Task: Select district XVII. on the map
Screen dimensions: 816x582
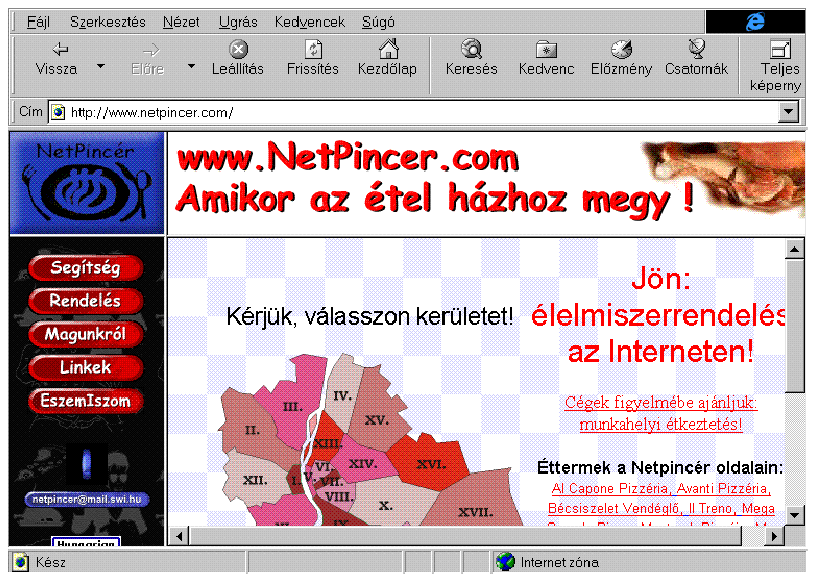Action: point(476,512)
